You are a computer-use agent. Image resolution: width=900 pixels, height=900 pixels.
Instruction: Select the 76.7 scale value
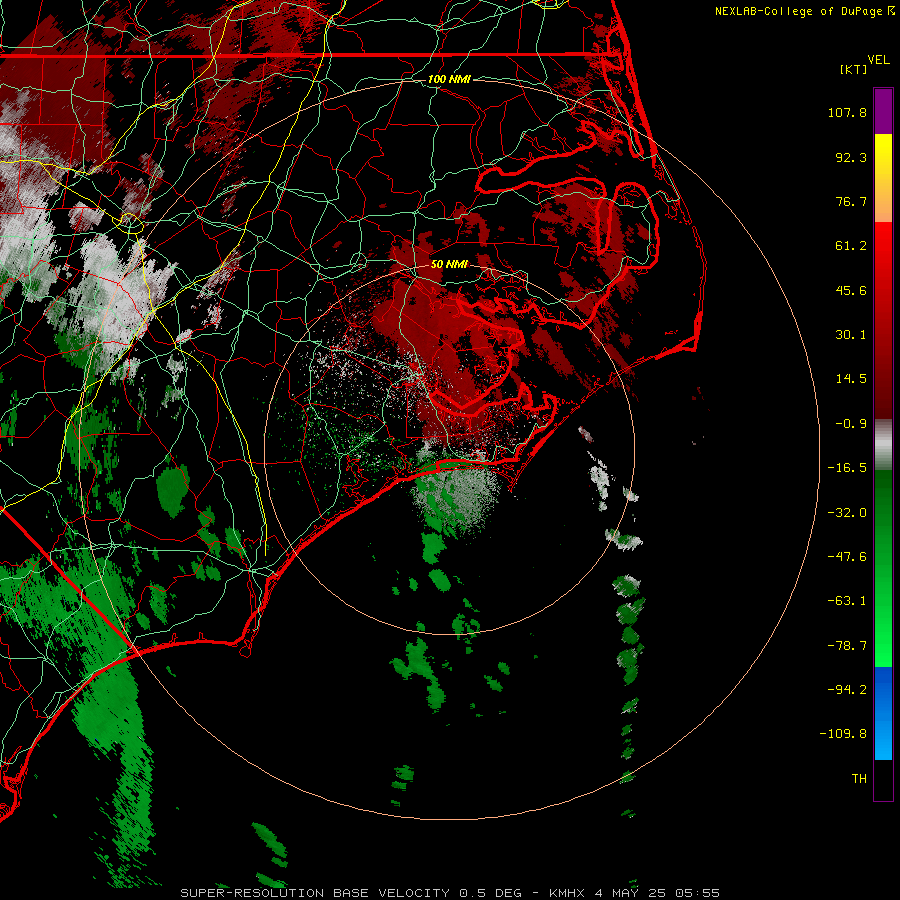pos(851,201)
